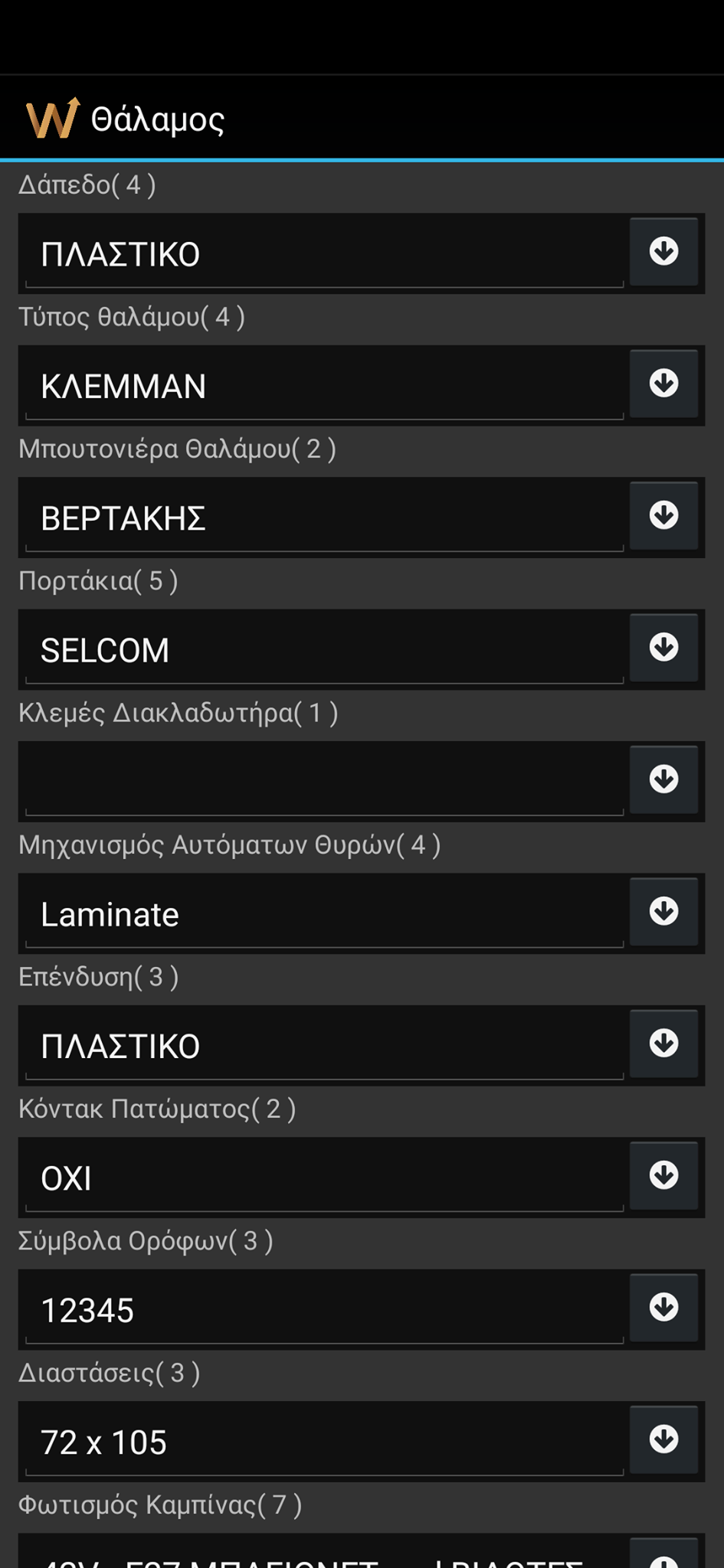The width and height of the screenshot is (724, 1568).
Task: Open the Διαστάσεις dropdown arrow
Action: point(663,1439)
